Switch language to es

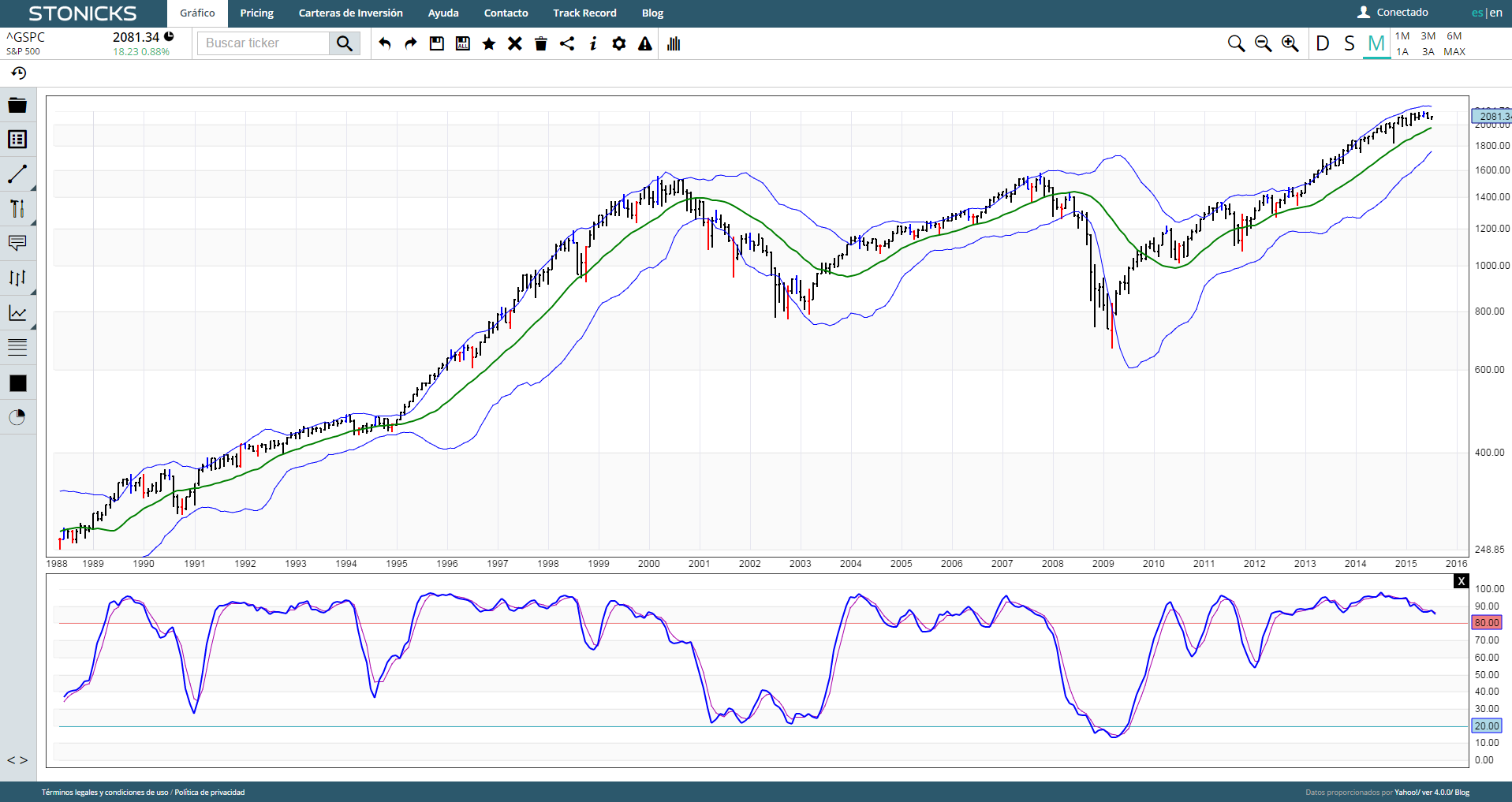pos(1477,13)
